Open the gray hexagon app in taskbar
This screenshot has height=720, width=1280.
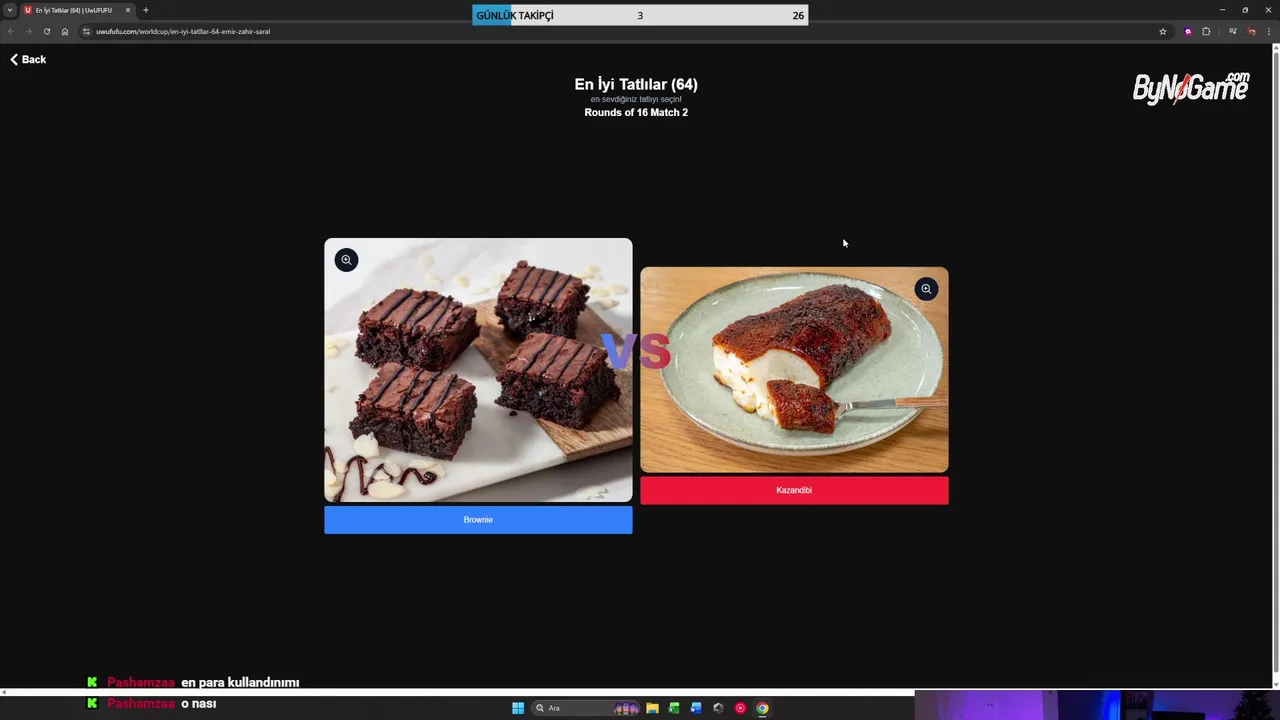(x=718, y=708)
